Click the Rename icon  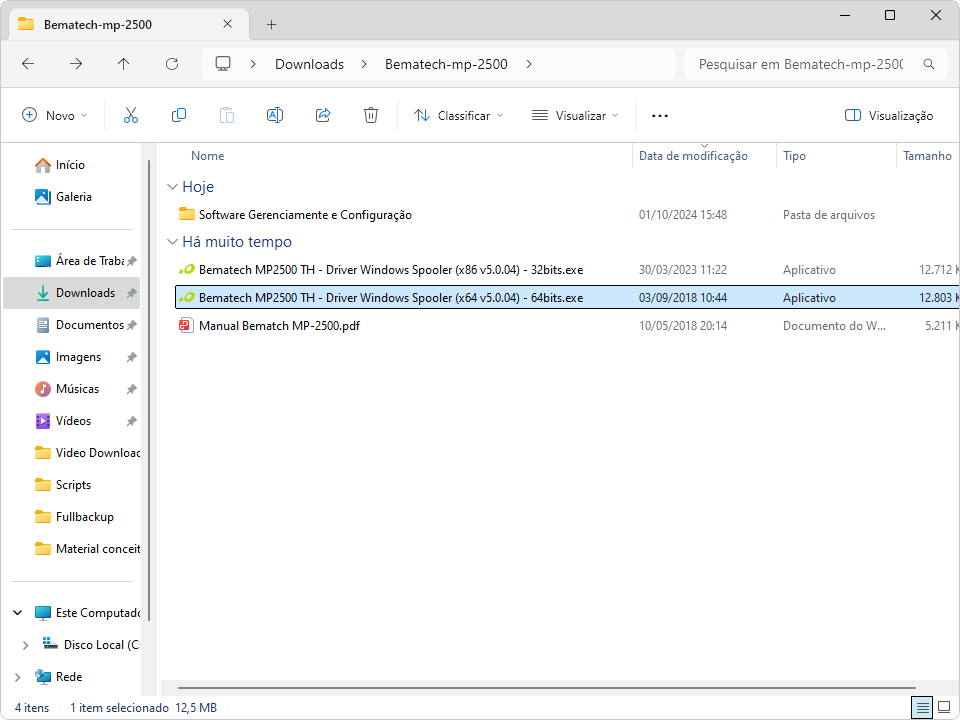coord(275,115)
